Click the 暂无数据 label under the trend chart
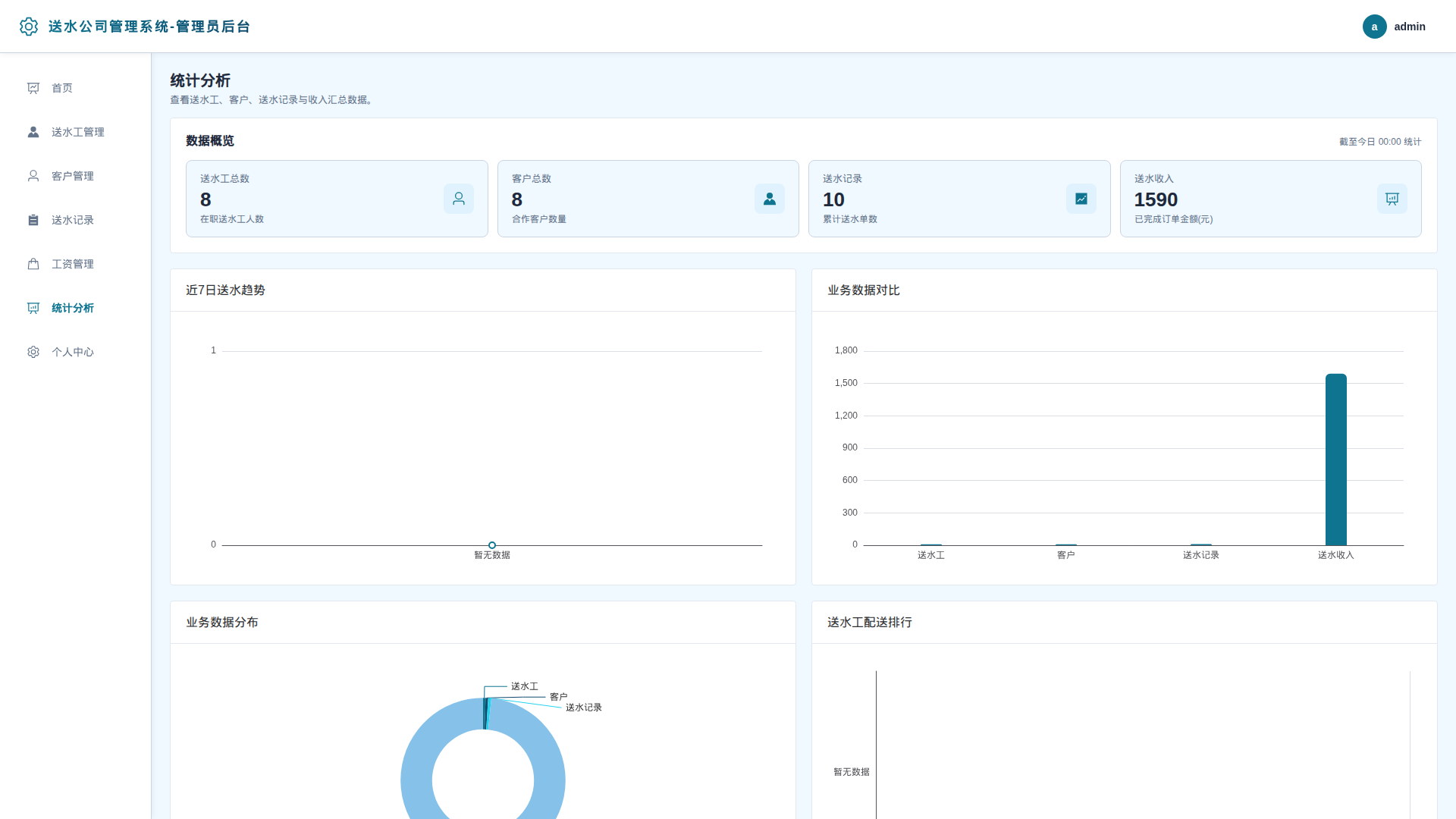1456x819 pixels. (492, 555)
